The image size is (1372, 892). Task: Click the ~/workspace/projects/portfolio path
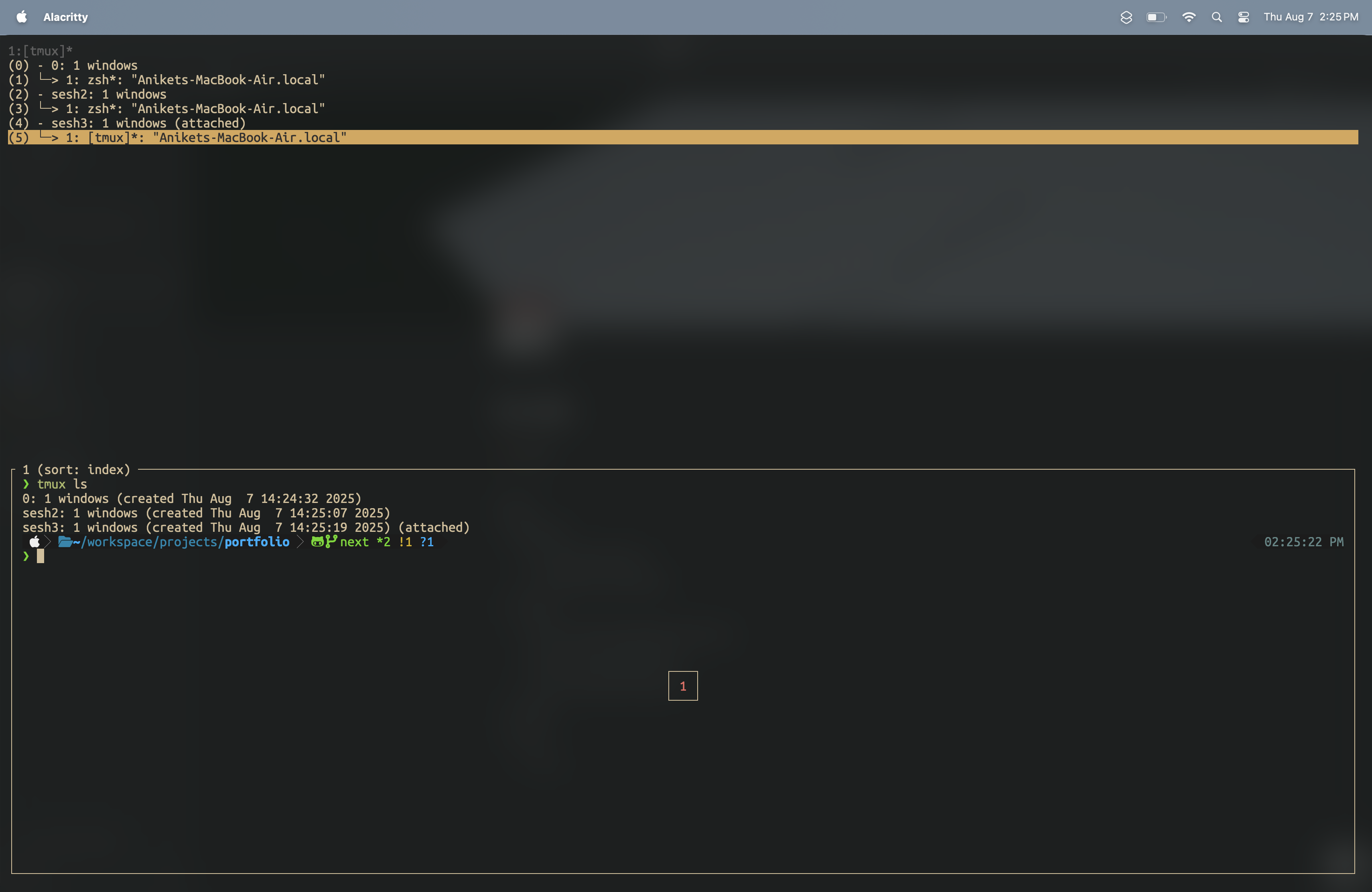pyautogui.click(x=182, y=542)
